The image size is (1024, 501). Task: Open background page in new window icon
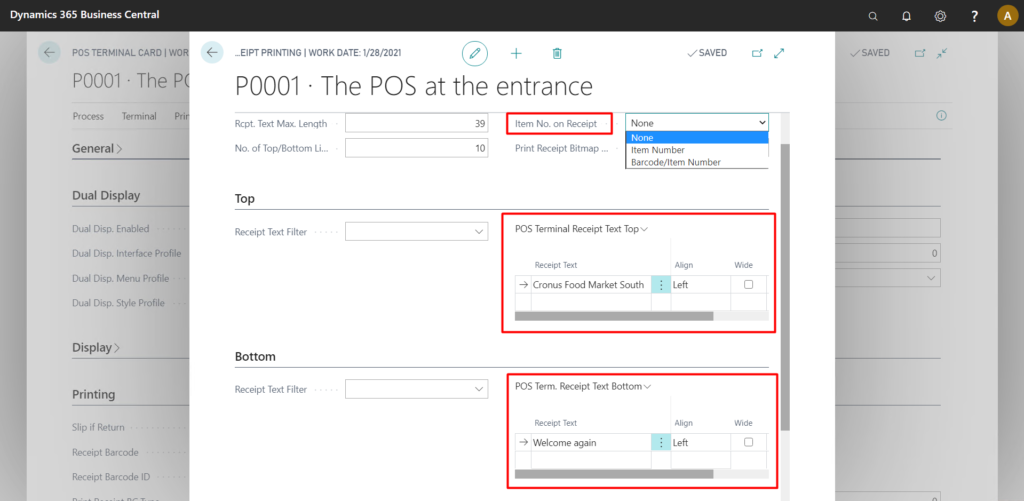[920, 53]
